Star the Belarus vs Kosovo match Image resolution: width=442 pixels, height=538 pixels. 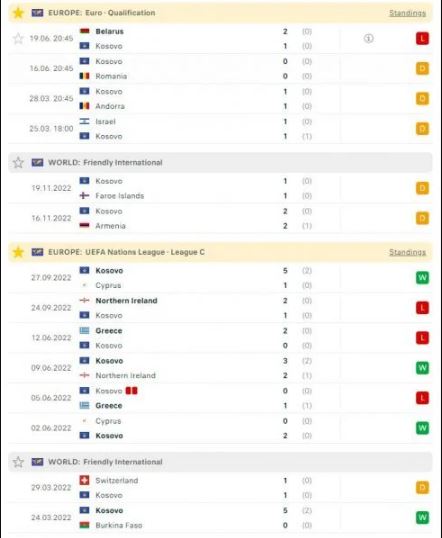pyautogui.click(x=18, y=38)
